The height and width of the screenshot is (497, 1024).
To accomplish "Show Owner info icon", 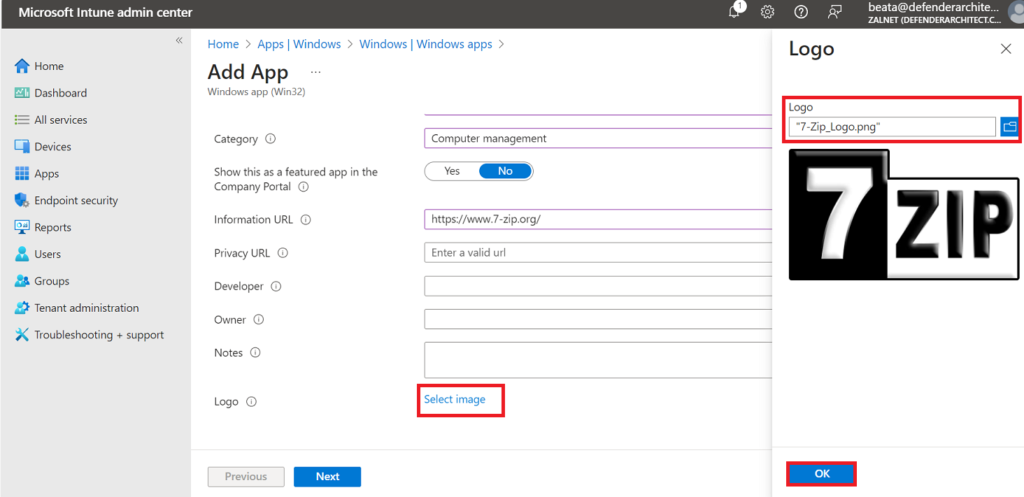I will pyautogui.click(x=259, y=319).
